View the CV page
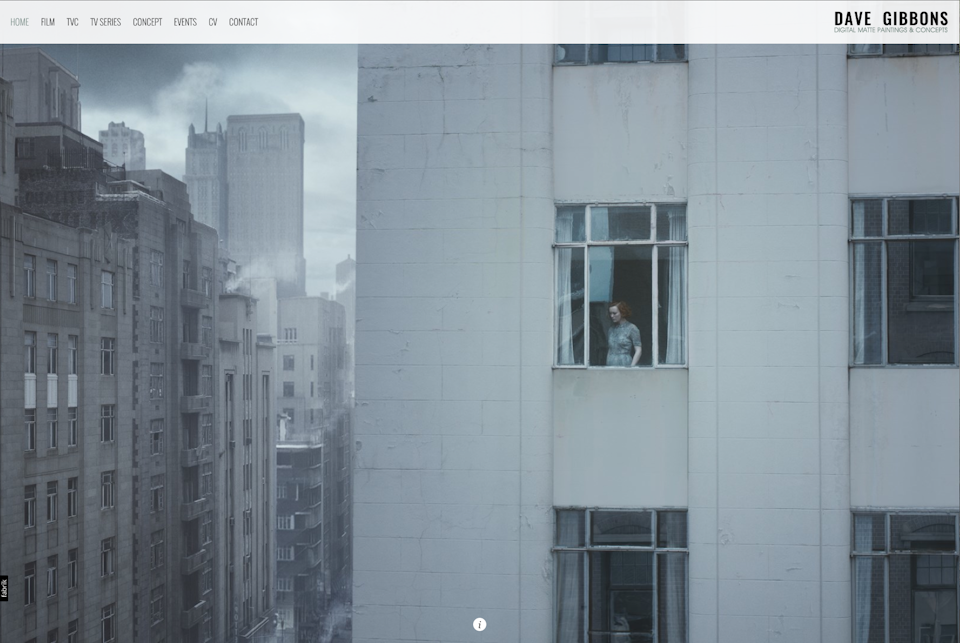Viewport: 960px width, 643px height. coord(212,22)
